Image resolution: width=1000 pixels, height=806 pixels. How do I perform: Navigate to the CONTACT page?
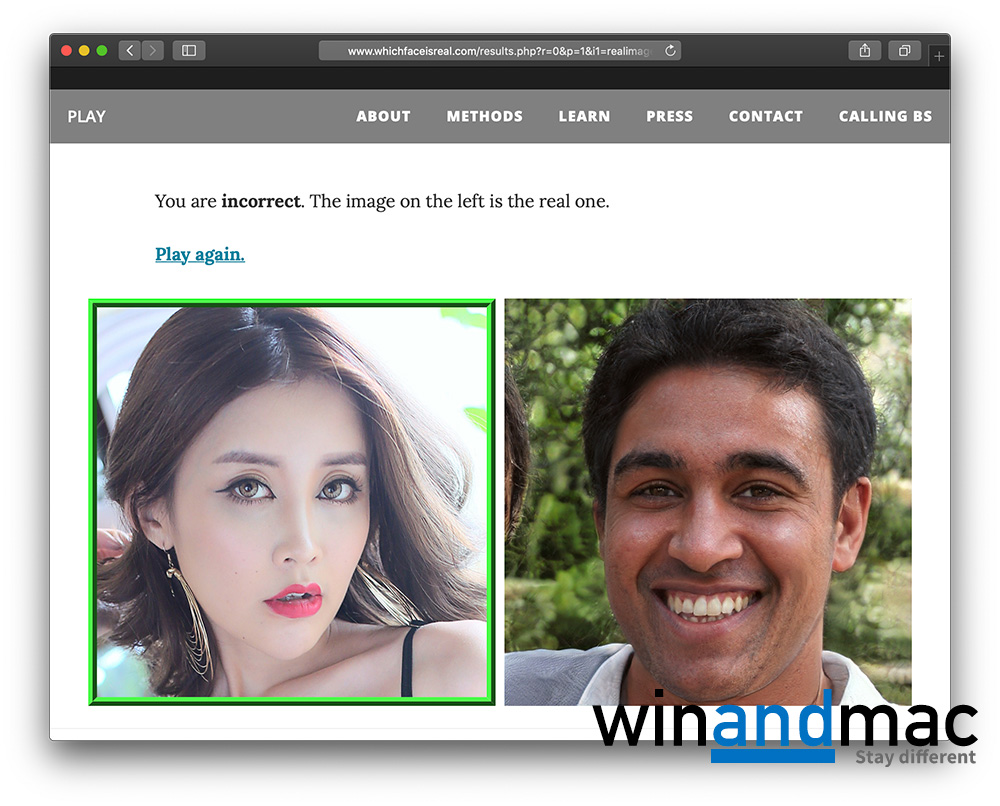click(x=765, y=117)
